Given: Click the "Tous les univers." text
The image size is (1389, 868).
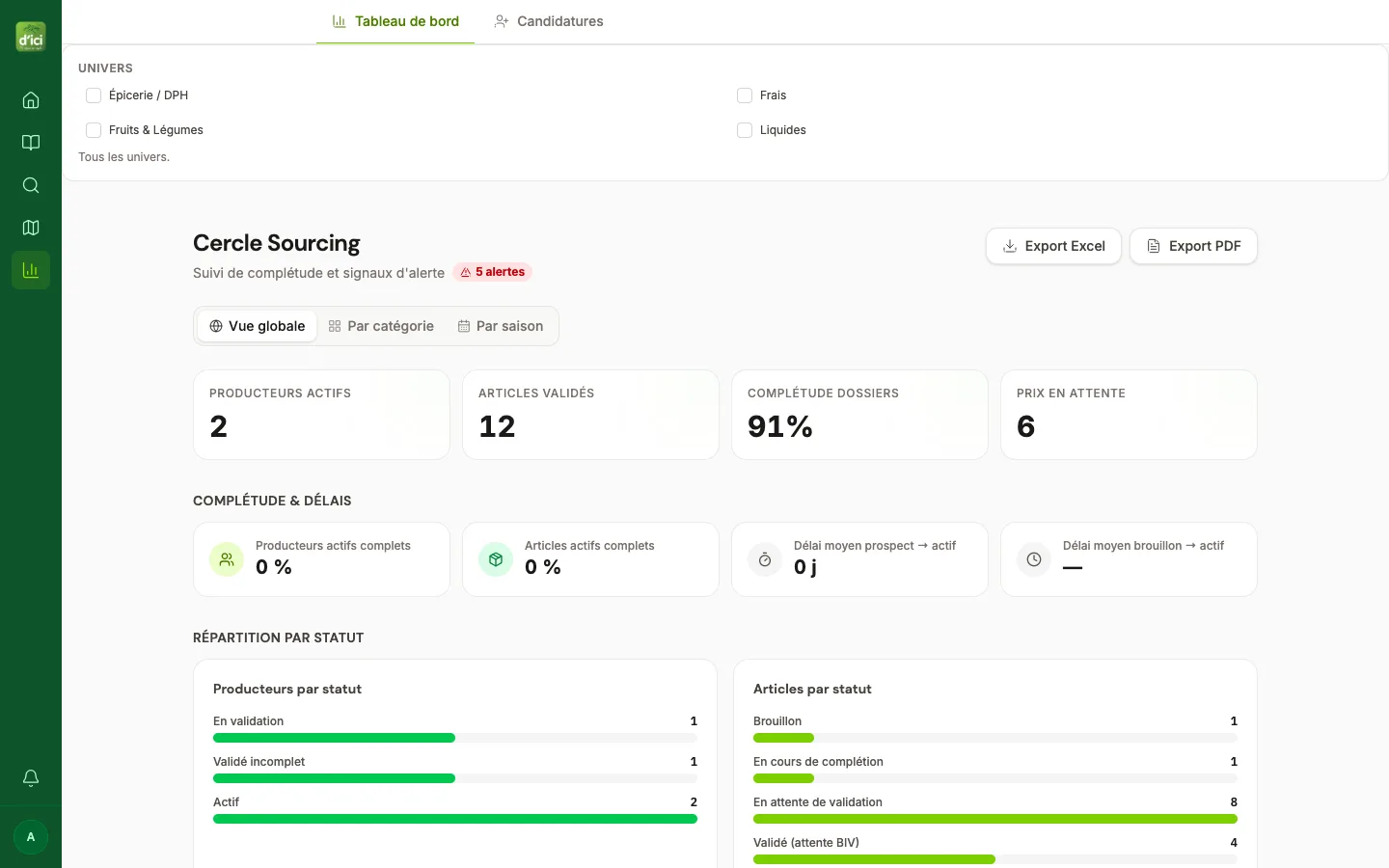Looking at the screenshot, I should click(123, 157).
